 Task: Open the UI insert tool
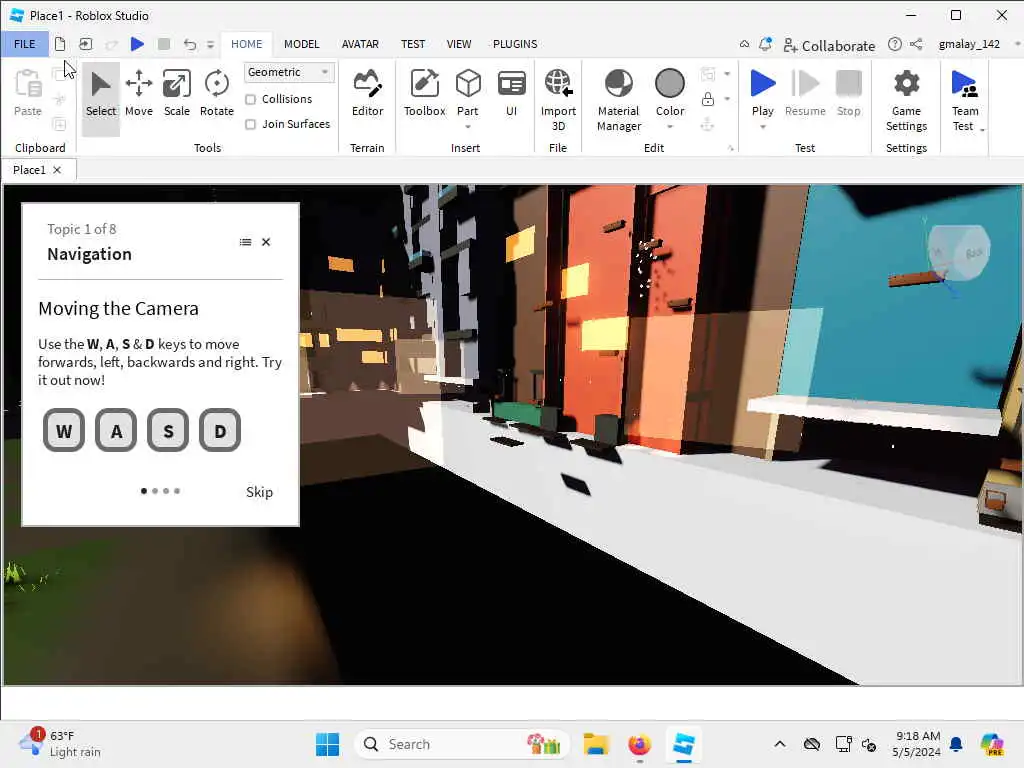pos(511,94)
